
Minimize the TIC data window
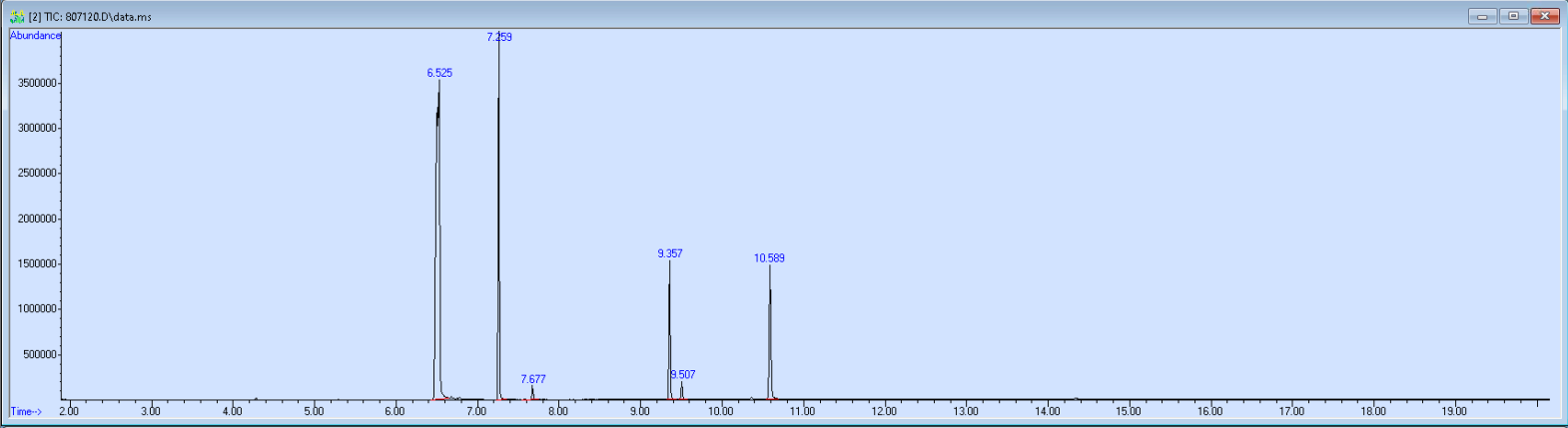(1482, 16)
